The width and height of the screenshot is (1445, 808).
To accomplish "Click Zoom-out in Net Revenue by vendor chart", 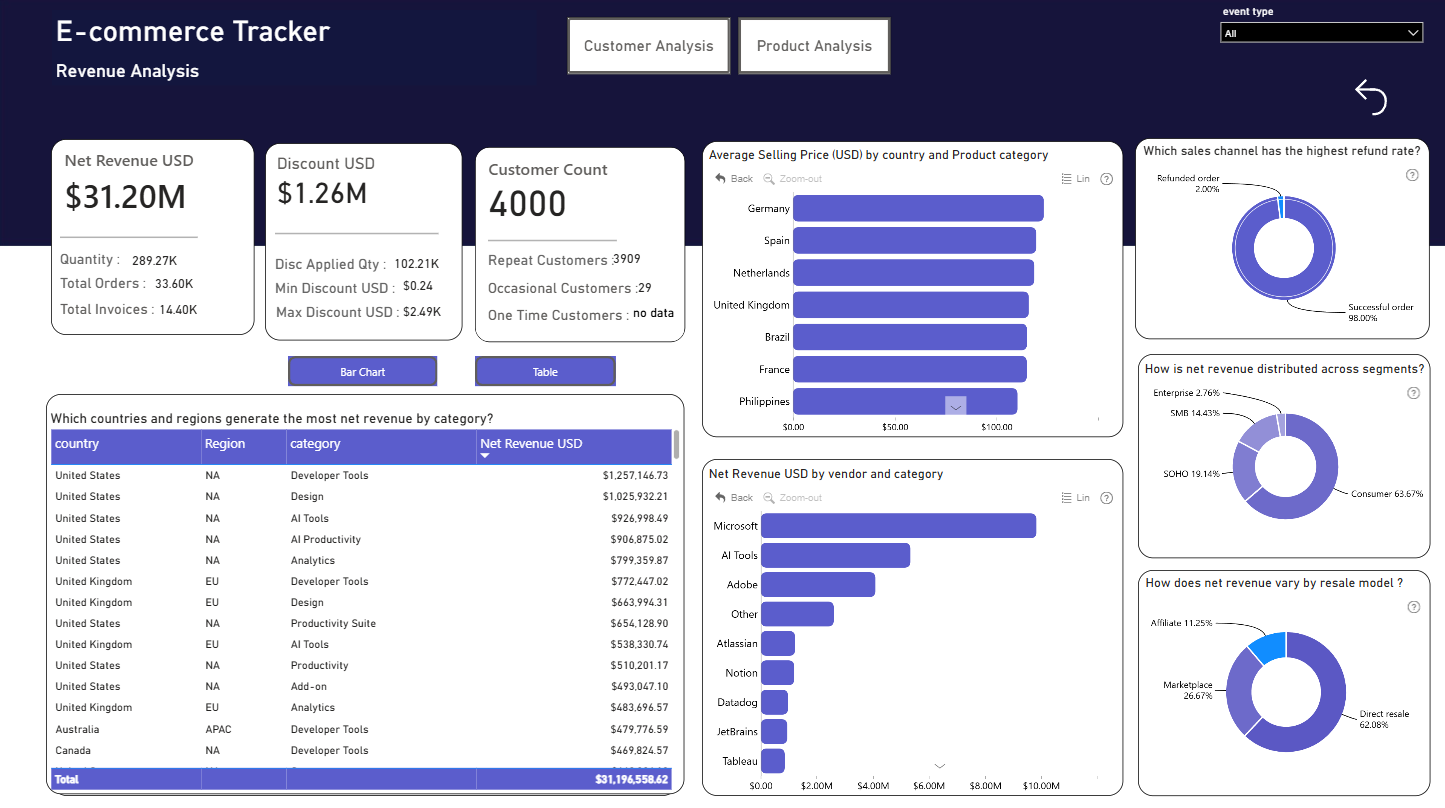I will (793, 498).
